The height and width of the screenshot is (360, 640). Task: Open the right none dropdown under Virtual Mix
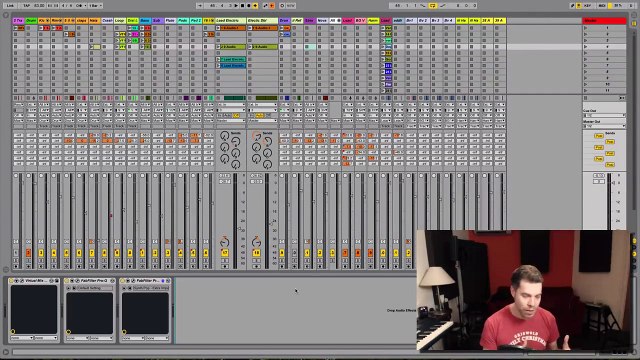(46, 338)
